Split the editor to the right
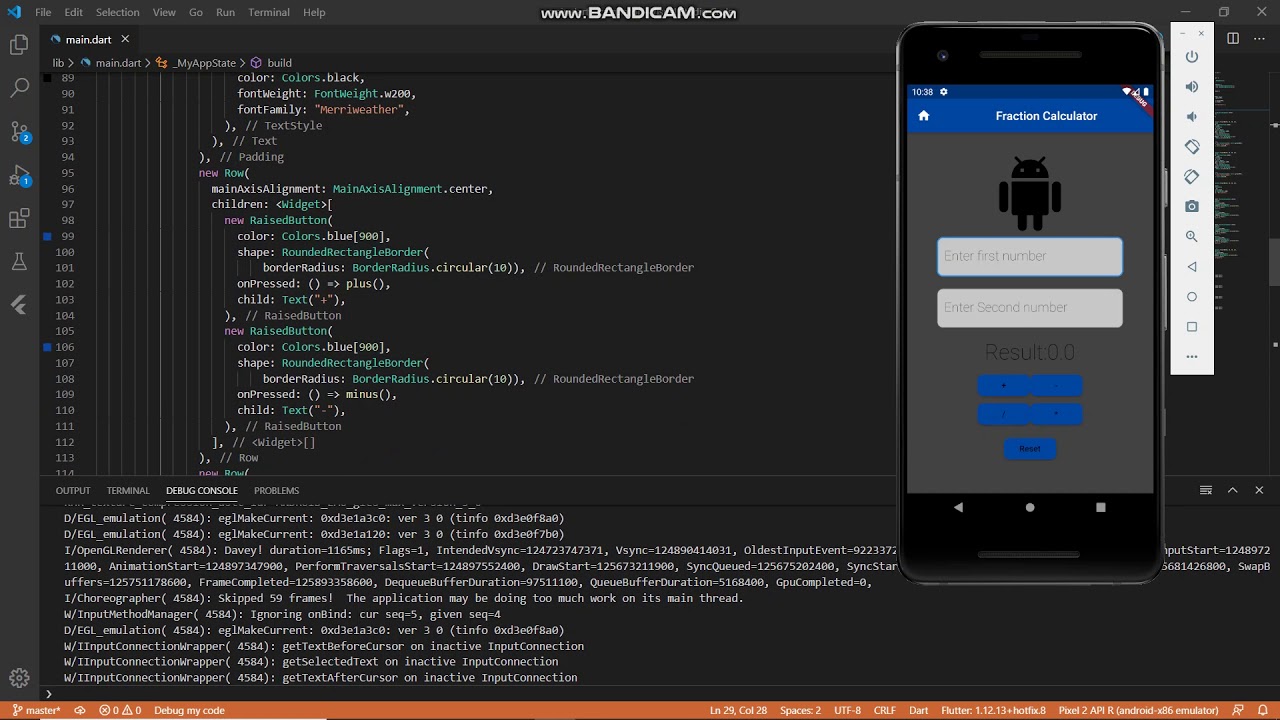Viewport: 1280px width, 720px height. 1233,39
